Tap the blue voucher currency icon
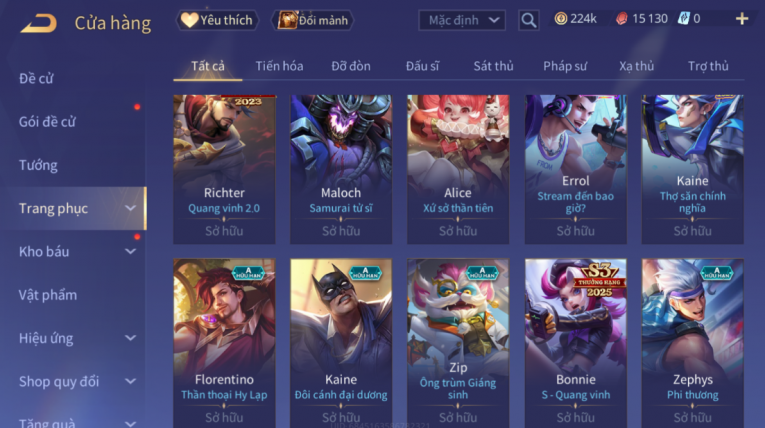Image resolution: width=765 pixels, height=428 pixels. 684,19
